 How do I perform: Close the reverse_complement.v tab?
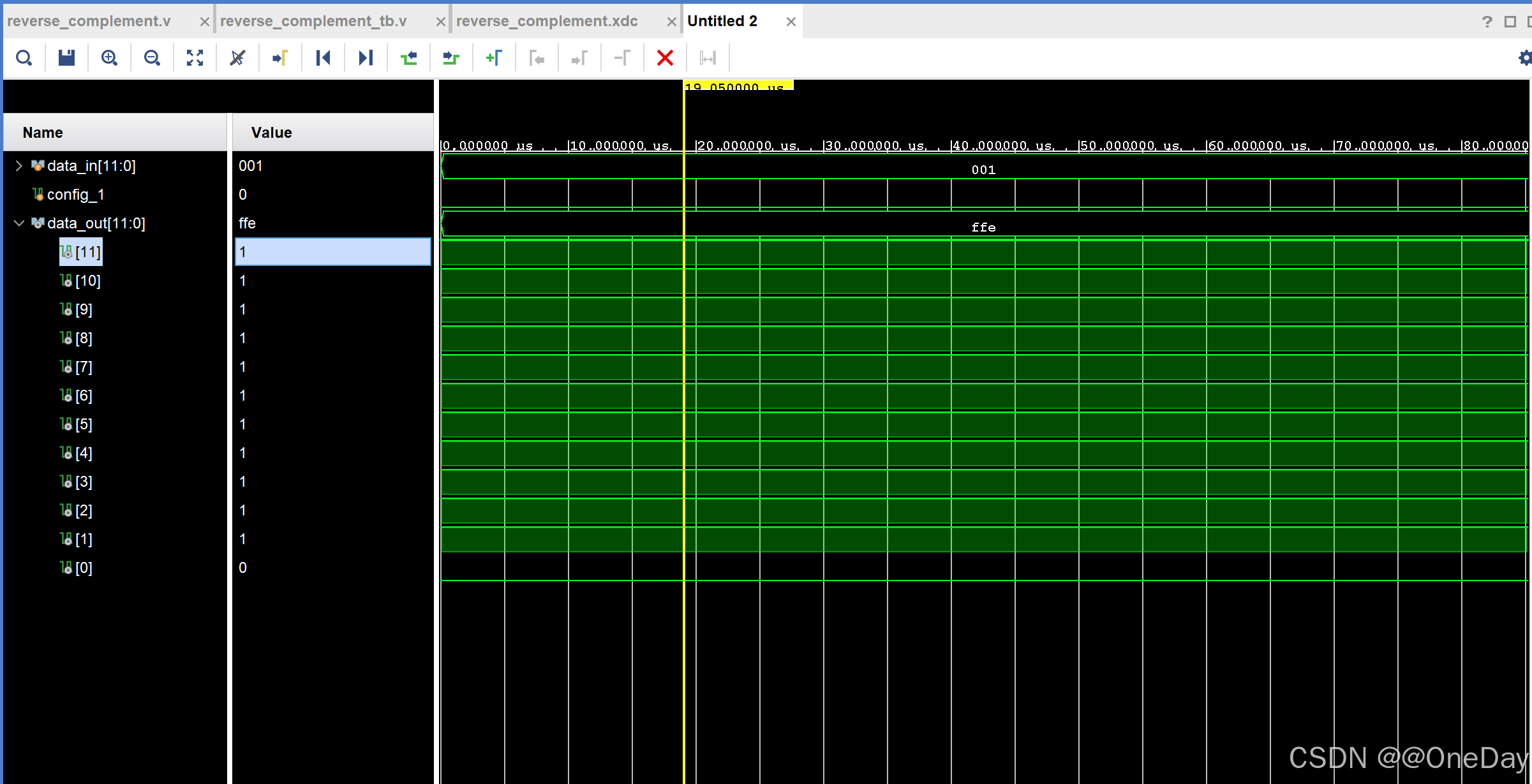204,22
